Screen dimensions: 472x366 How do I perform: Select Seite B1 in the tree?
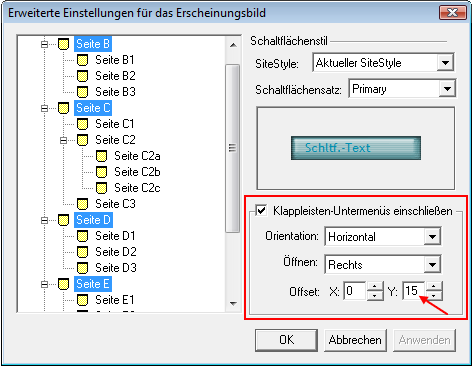[x=115, y=60]
